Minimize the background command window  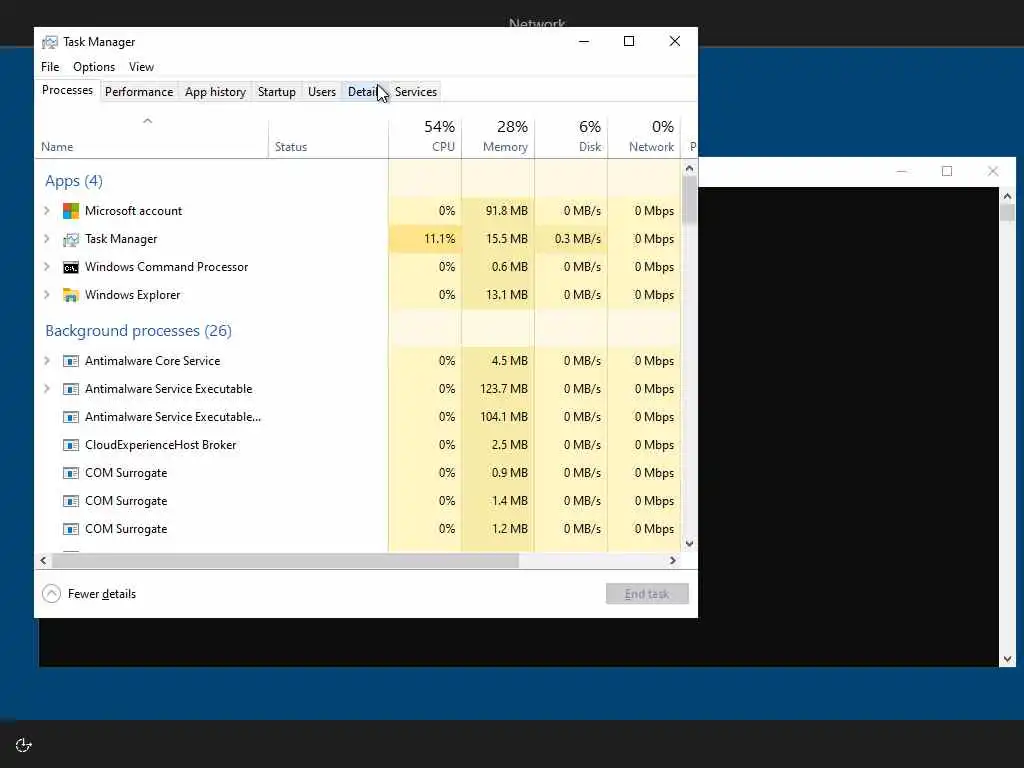tap(901, 171)
